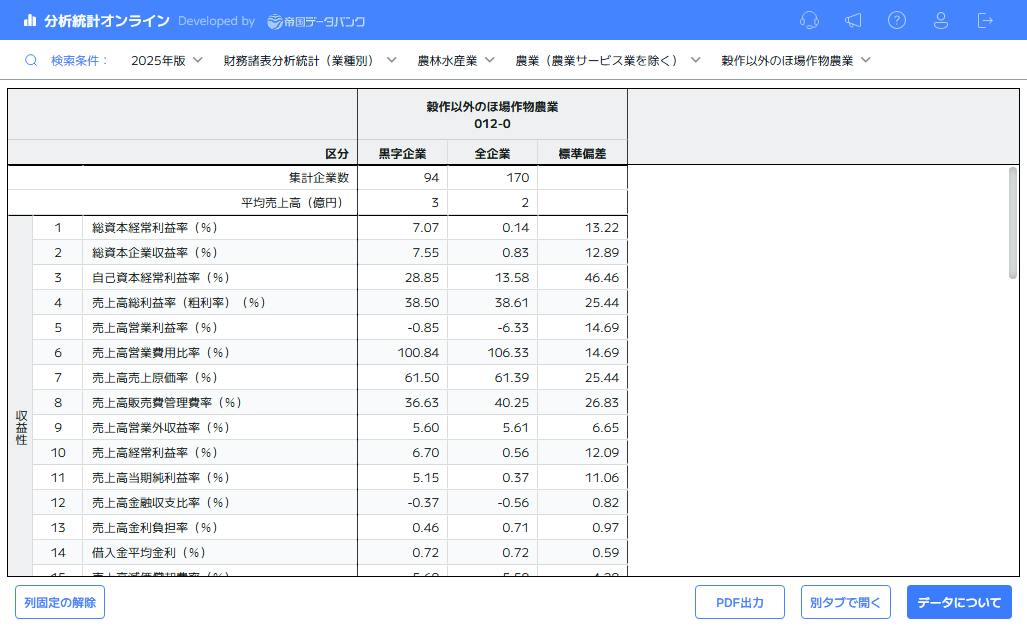Click the 列固定の解除 button
1027x627 pixels.
coord(60,602)
